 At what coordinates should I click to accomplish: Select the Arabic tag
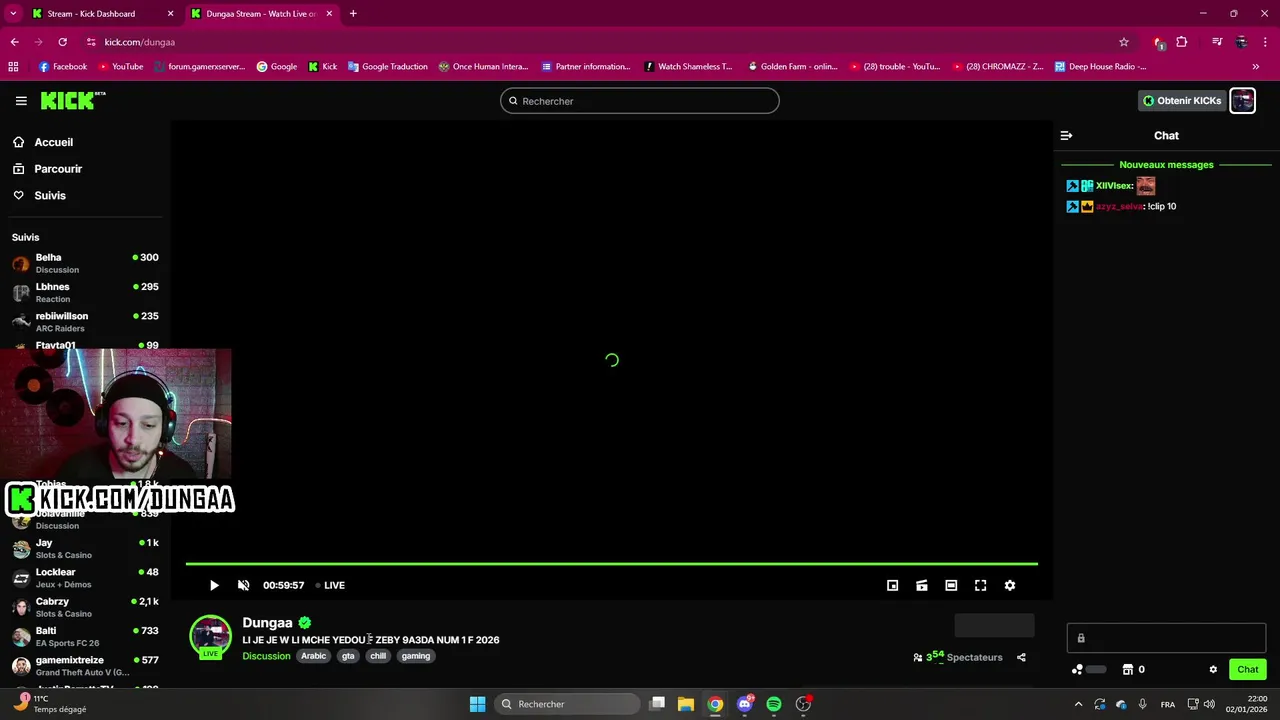click(x=314, y=656)
